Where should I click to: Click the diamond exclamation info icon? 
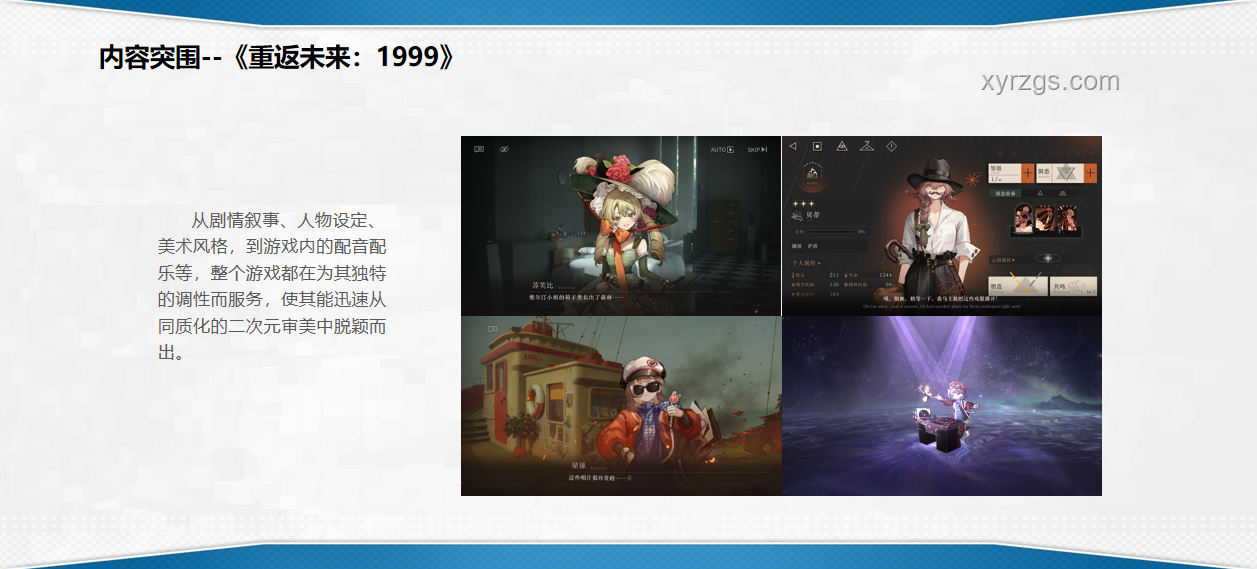click(891, 146)
